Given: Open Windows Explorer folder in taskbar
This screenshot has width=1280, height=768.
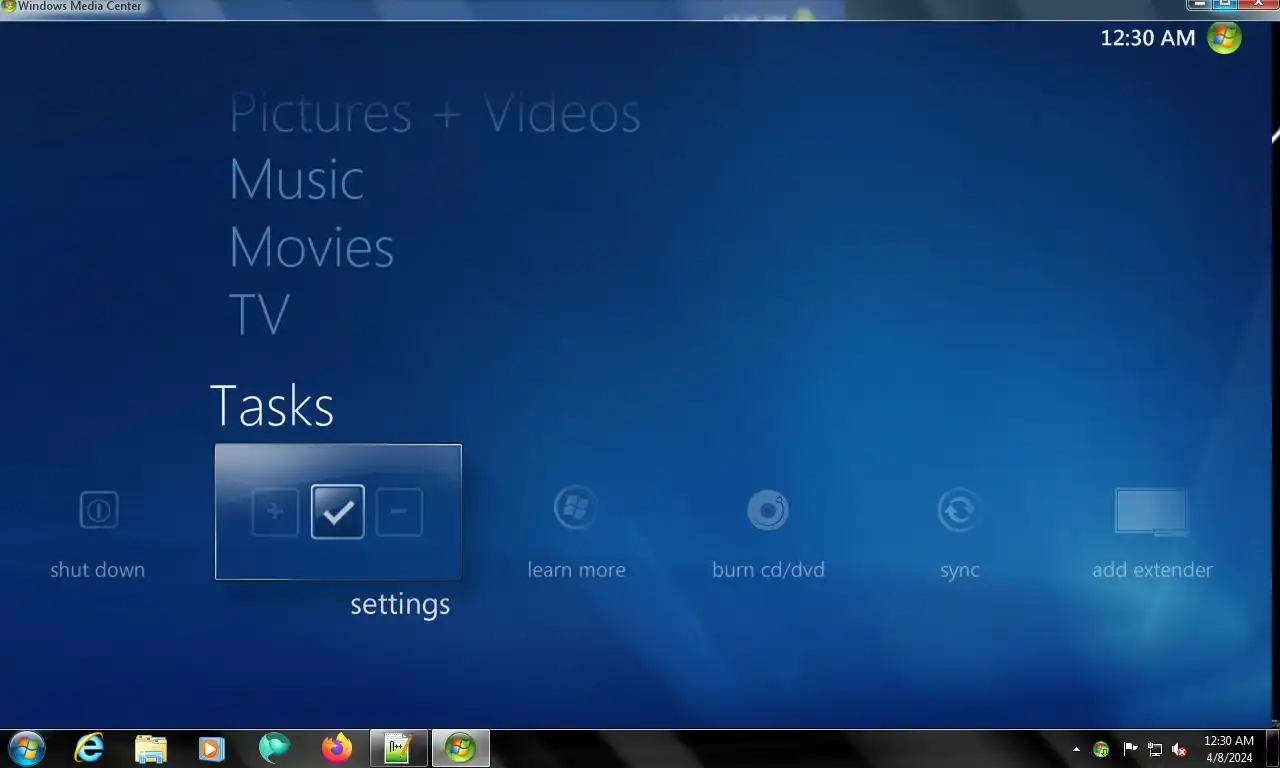Looking at the screenshot, I should 151,748.
